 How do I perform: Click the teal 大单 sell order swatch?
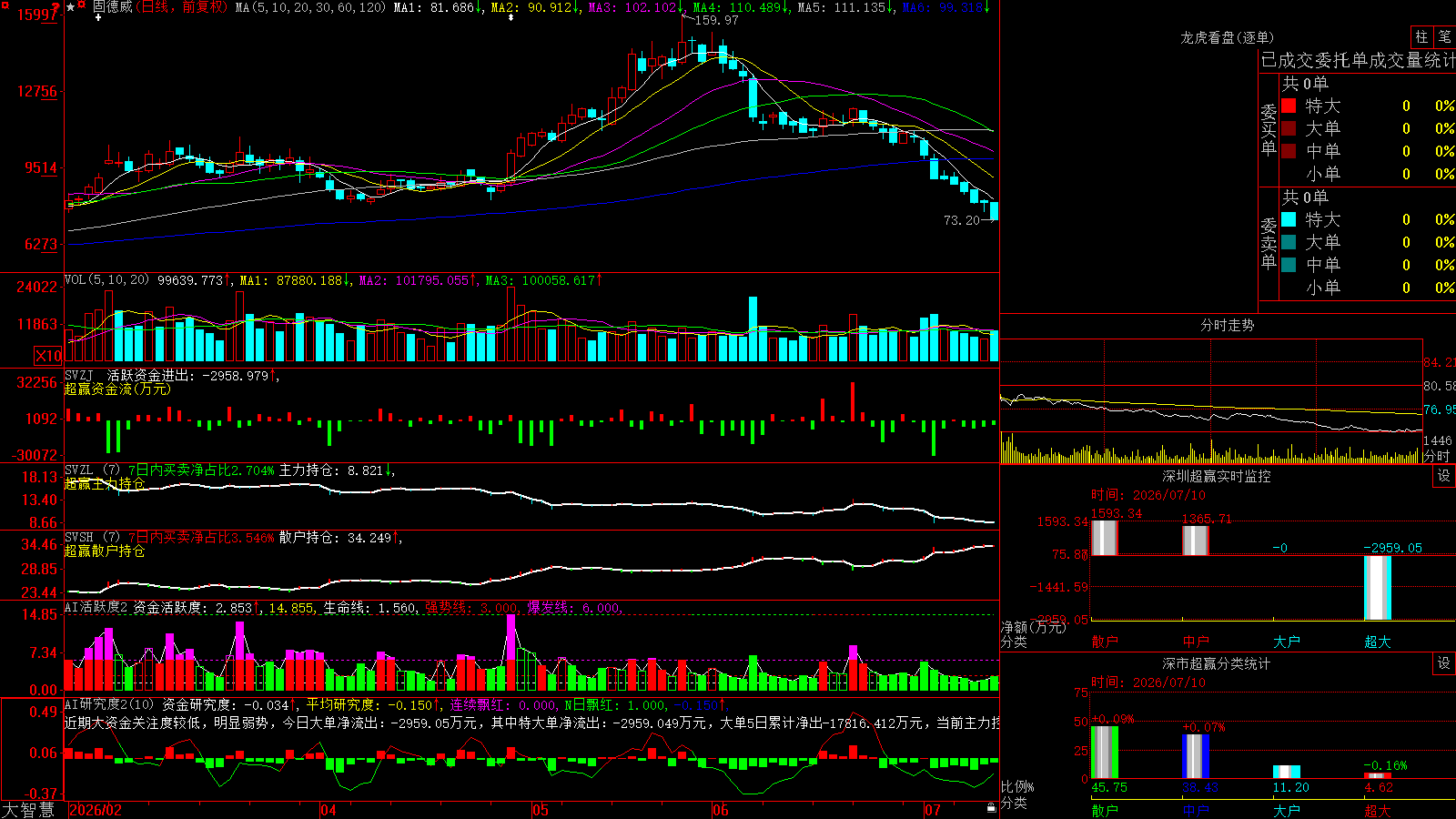[x=1289, y=242]
